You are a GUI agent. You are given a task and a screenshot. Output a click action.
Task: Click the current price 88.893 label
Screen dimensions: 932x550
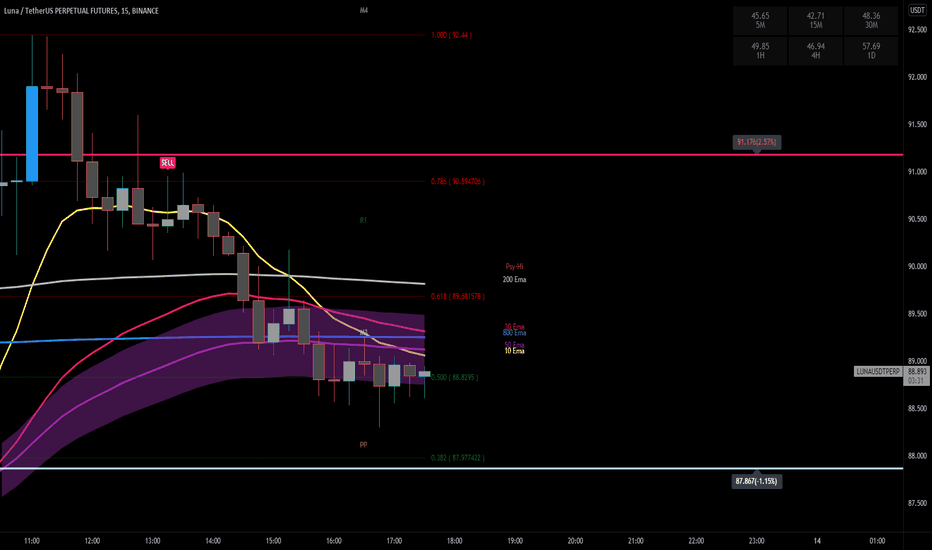pos(917,371)
